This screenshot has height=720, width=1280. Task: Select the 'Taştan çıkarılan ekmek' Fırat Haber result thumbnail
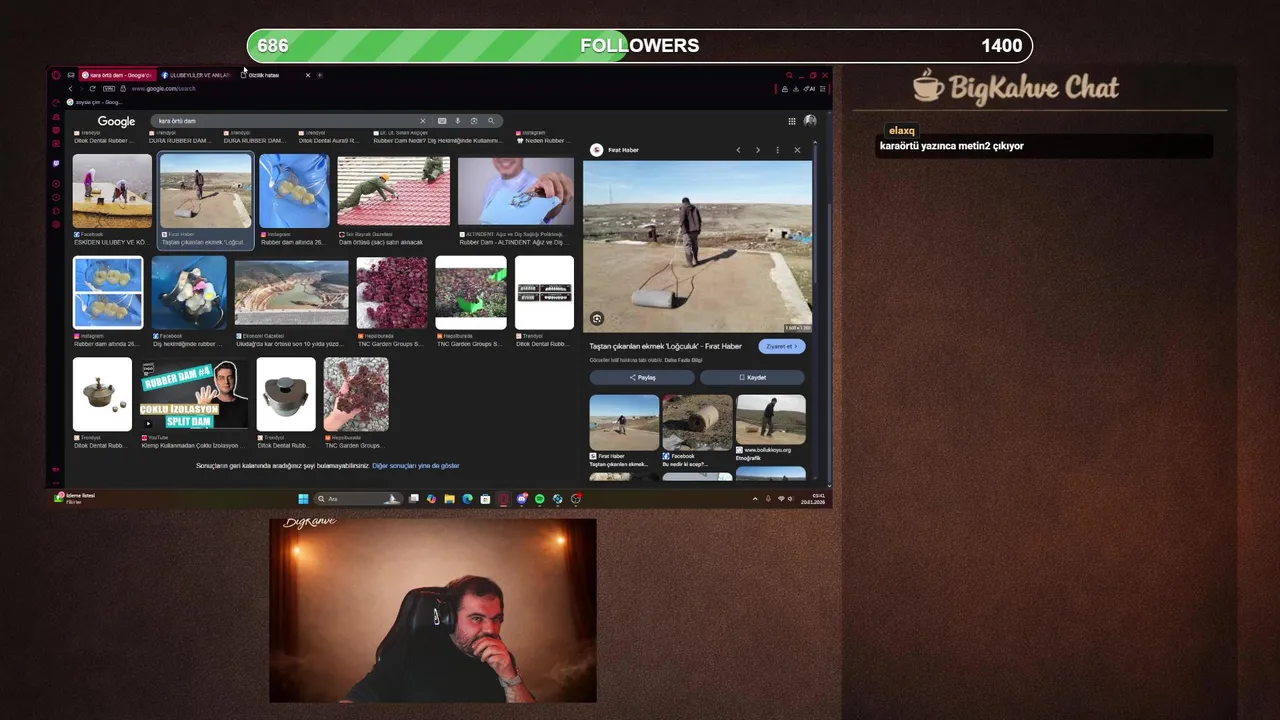pos(205,191)
